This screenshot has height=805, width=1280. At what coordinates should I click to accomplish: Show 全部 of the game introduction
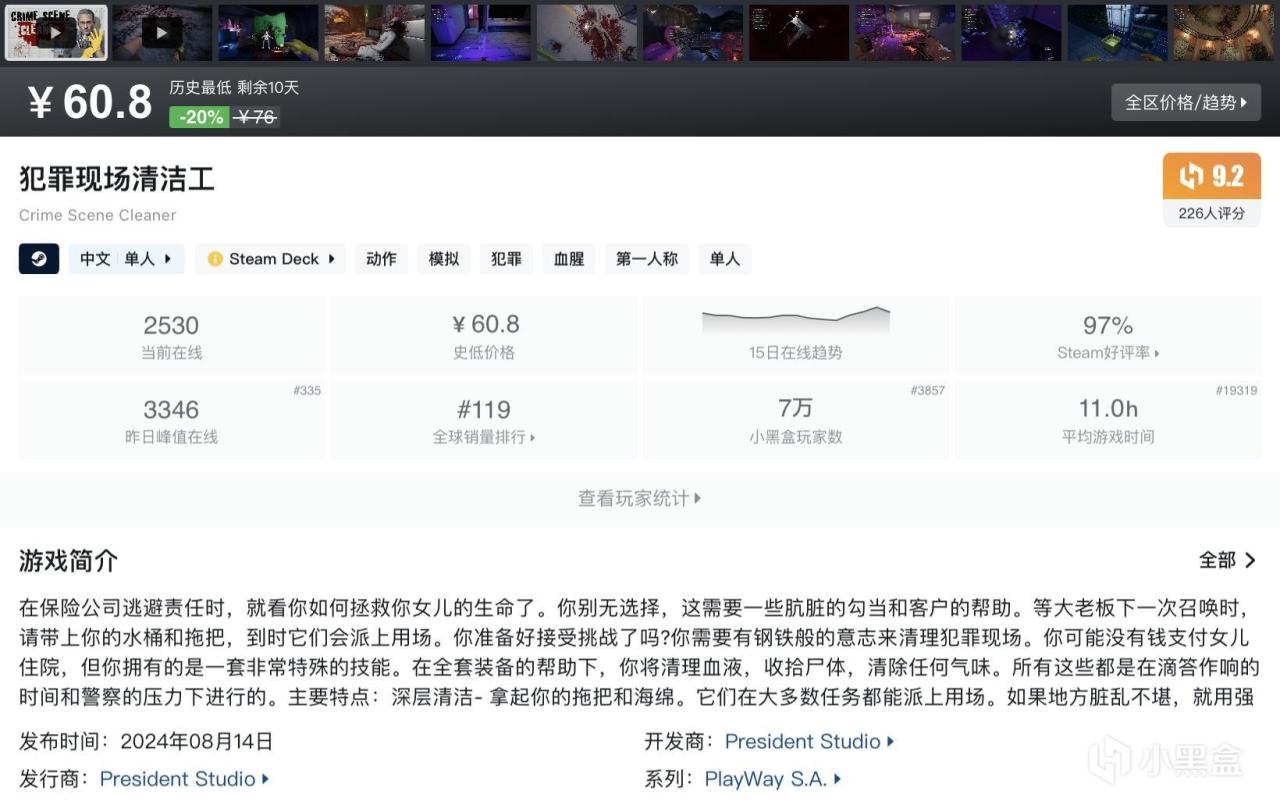1228,560
